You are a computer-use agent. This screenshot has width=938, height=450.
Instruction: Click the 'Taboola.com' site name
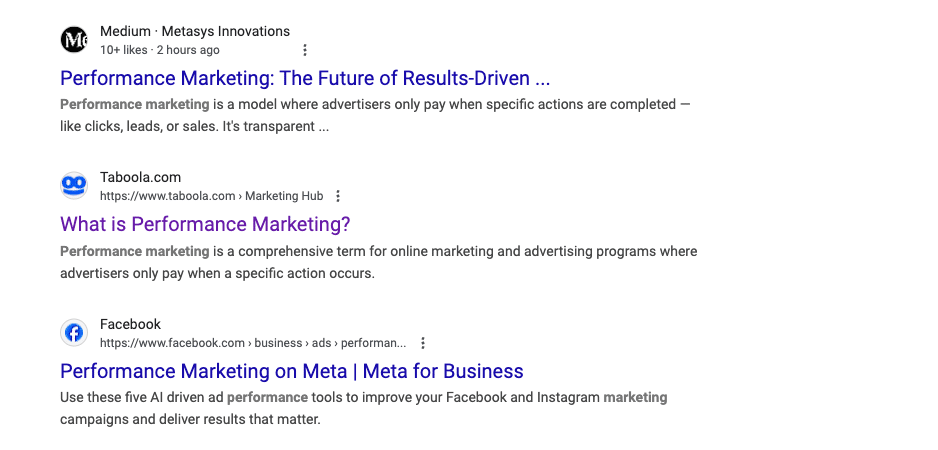tap(141, 177)
